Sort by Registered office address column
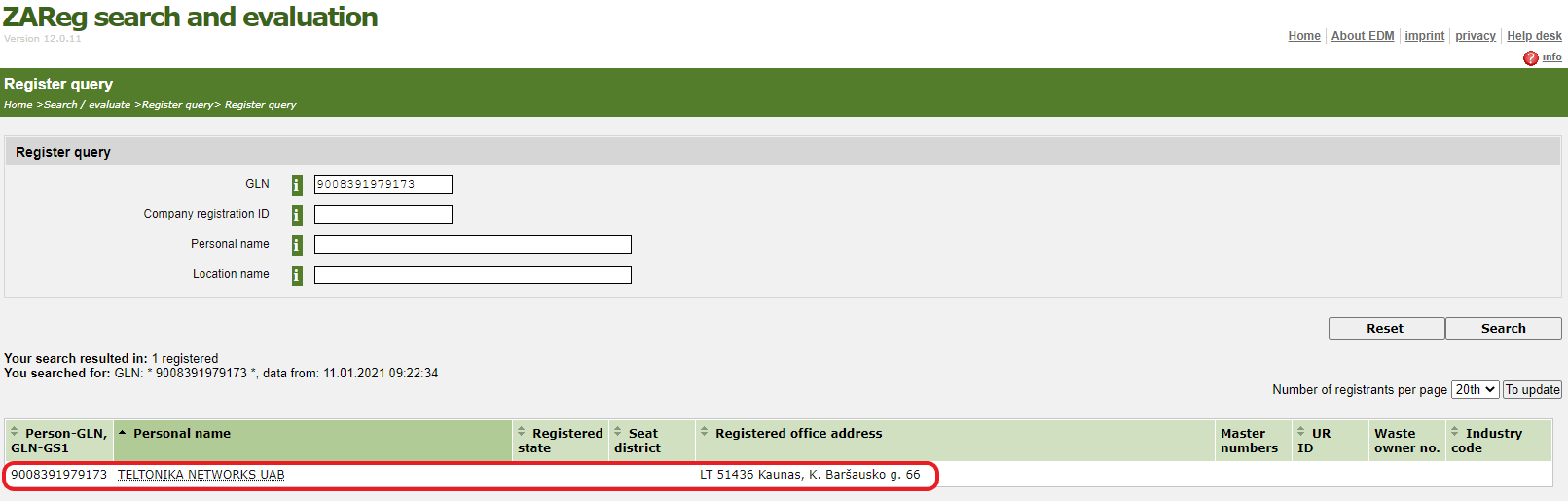 [705, 432]
